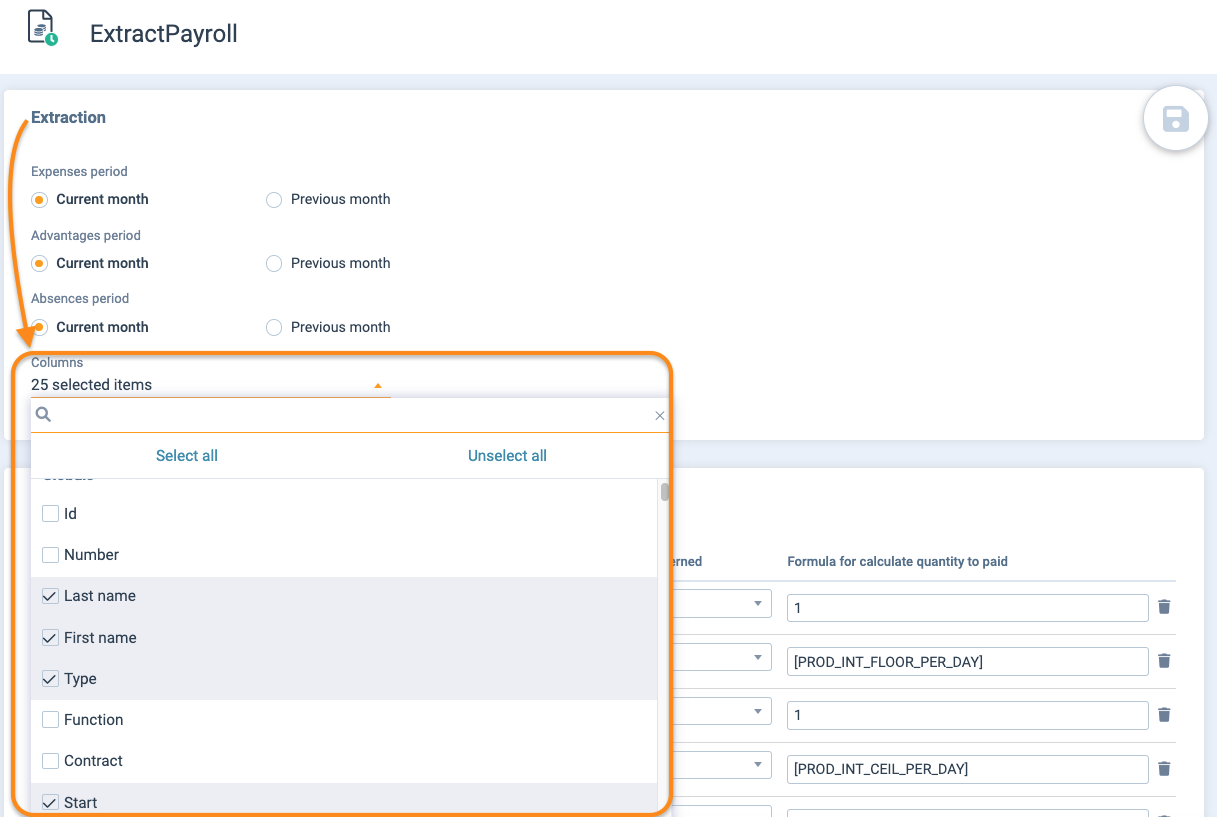Click trash icon for third formula row
The width and height of the screenshot is (1217, 817).
1164,715
